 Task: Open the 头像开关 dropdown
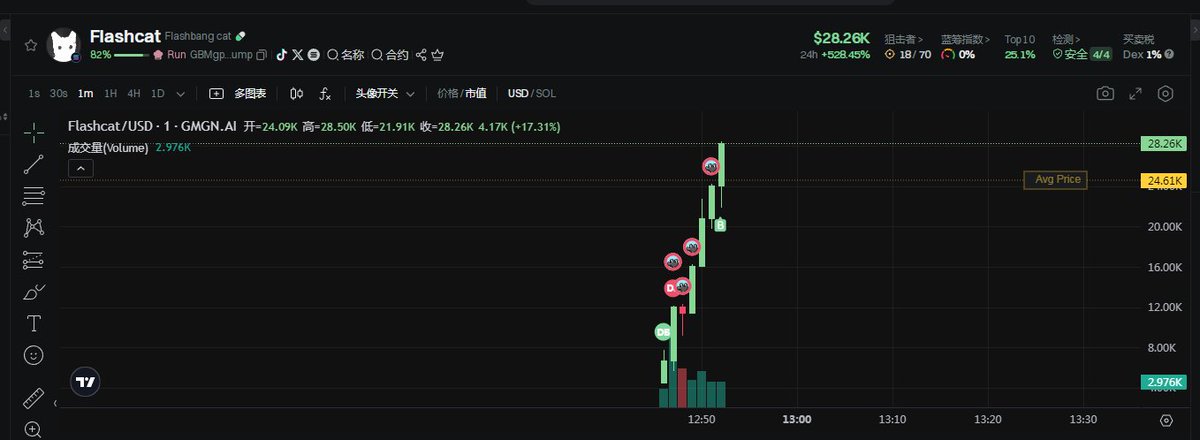(383, 93)
